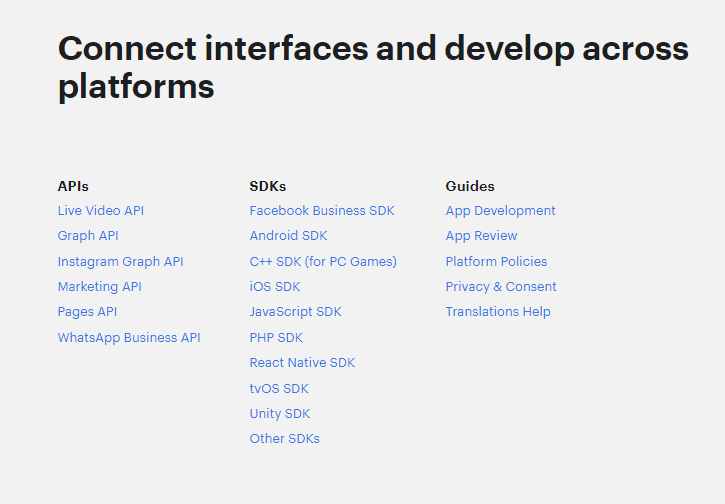The width and height of the screenshot is (725, 504).
Task: Go to the iOS SDK link
Action: click(x=275, y=287)
